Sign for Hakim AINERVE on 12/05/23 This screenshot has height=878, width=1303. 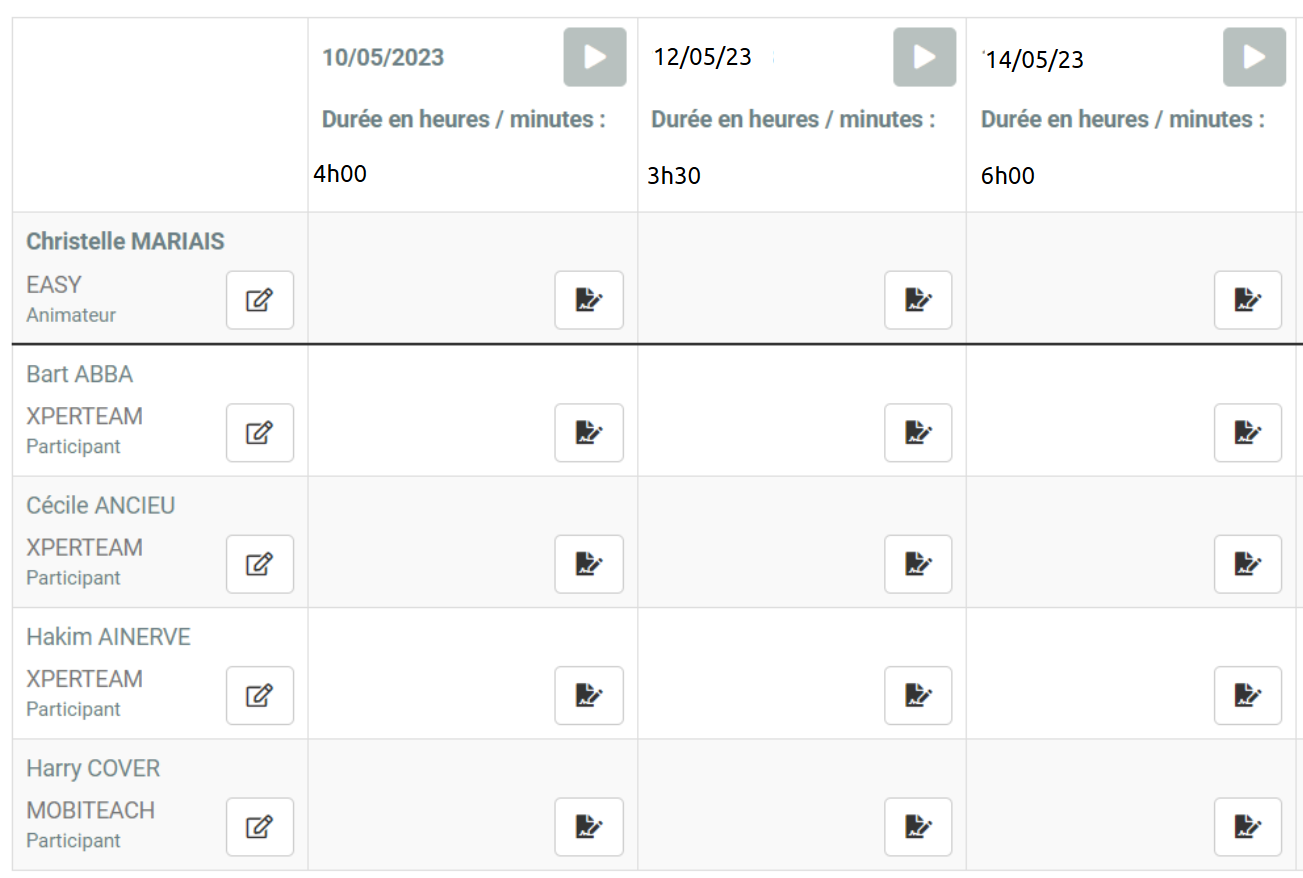pyautogui.click(x=918, y=695)
